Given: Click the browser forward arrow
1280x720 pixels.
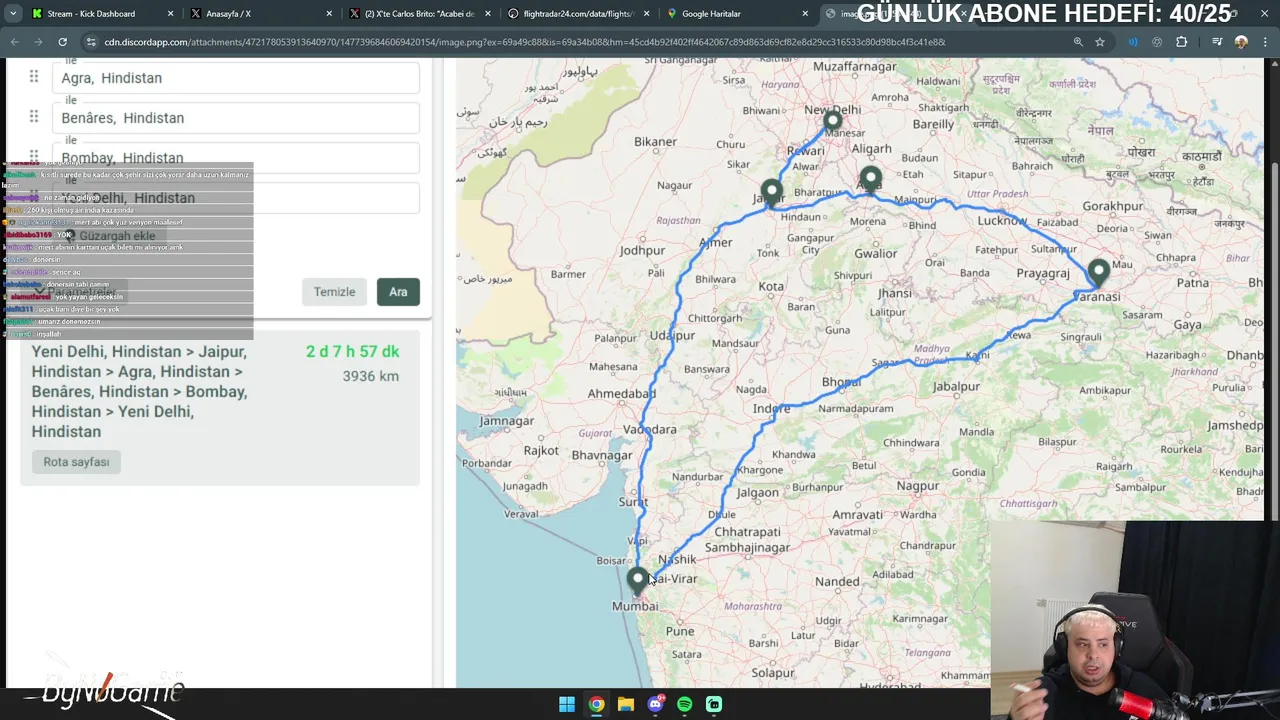Looking at the screenshot, I should (x=38, y=42).
